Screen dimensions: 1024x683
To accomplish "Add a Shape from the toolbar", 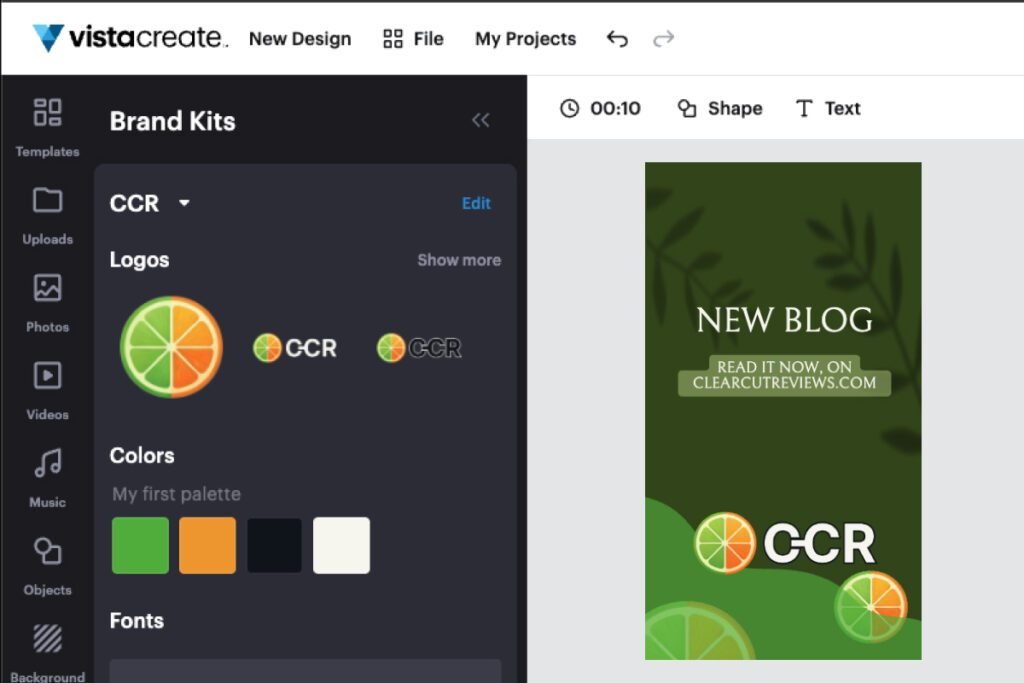I will 720,108.
